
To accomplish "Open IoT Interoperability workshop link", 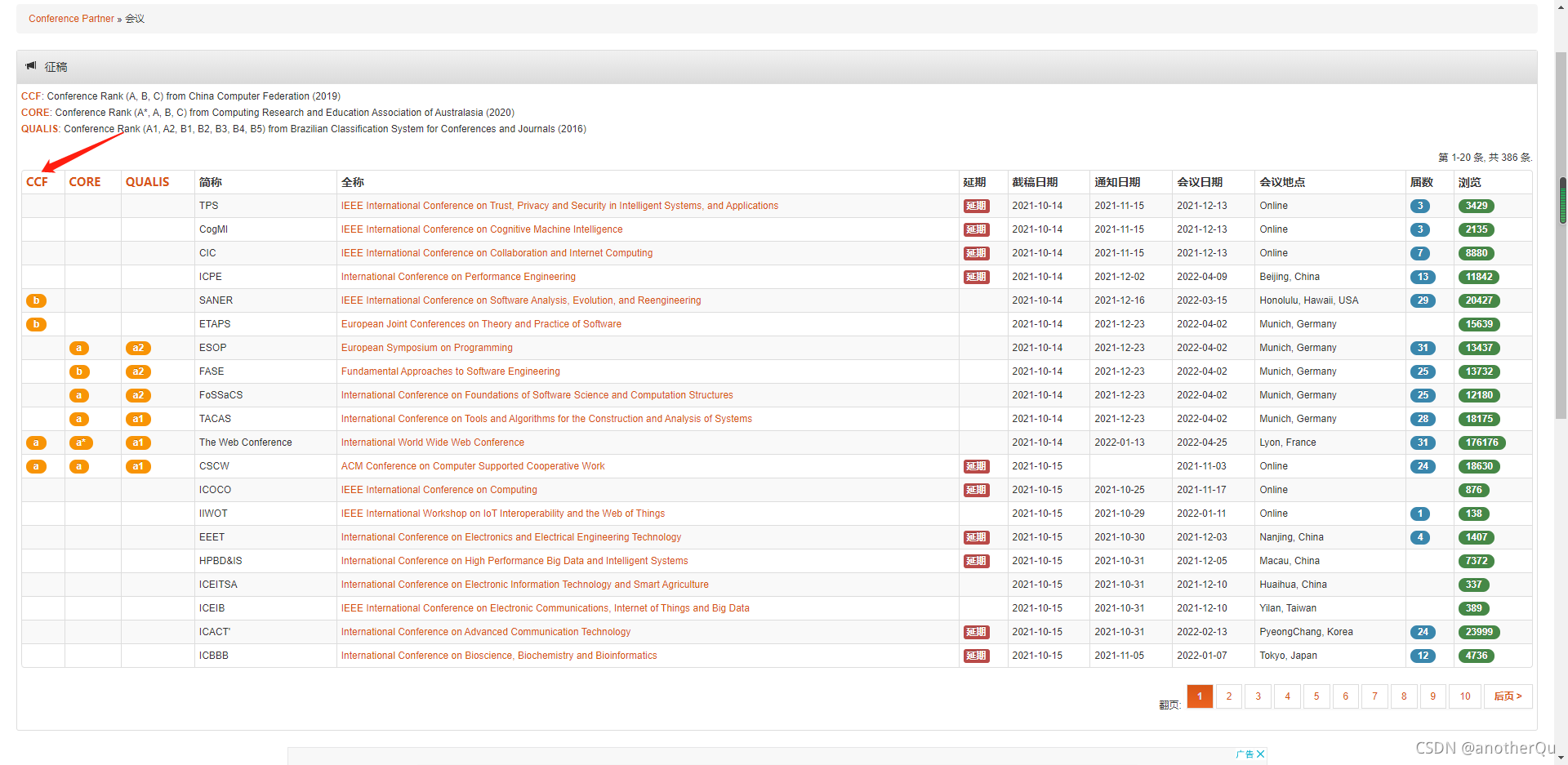I will coord(503,514).
